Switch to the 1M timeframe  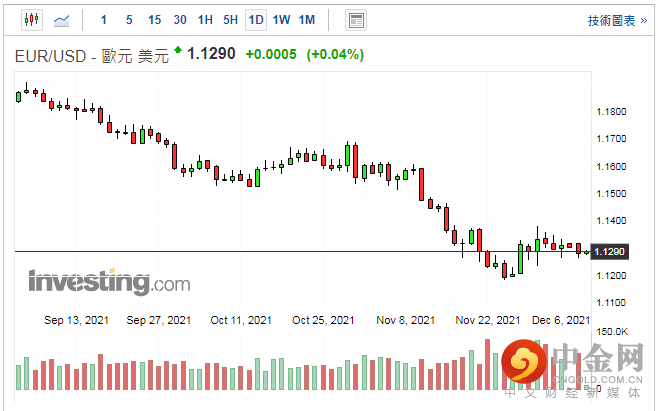click(307, 20)
